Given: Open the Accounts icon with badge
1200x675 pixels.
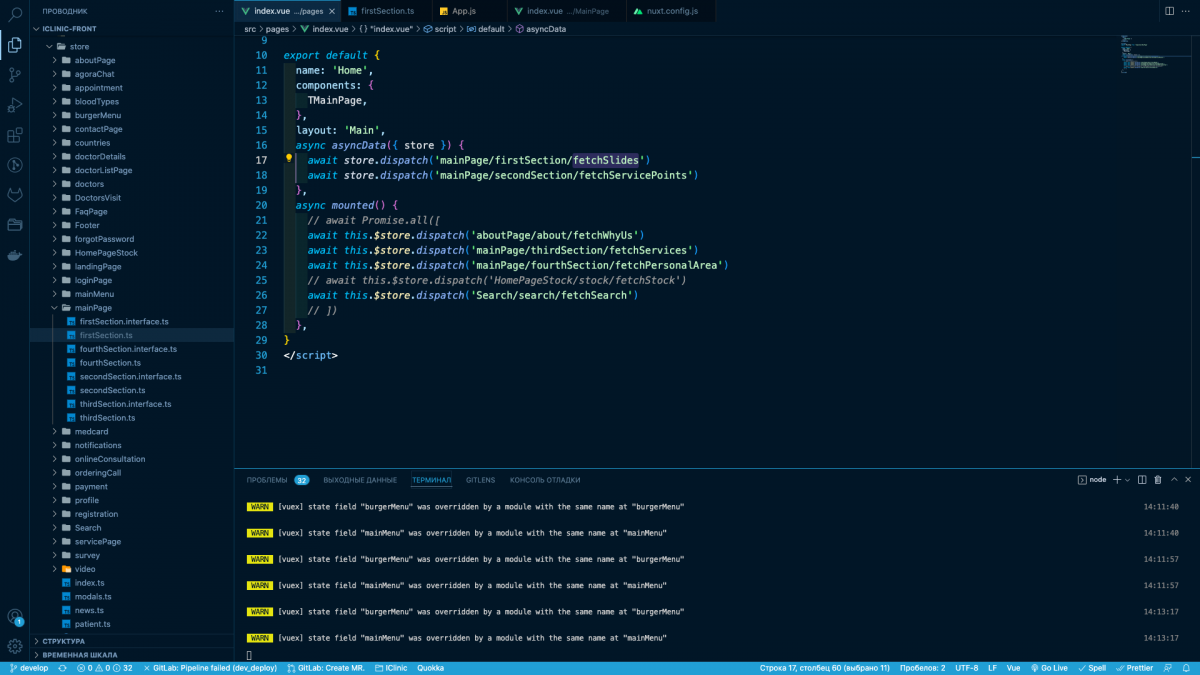Looking at the screenshot, I should [x=15, y=617].
